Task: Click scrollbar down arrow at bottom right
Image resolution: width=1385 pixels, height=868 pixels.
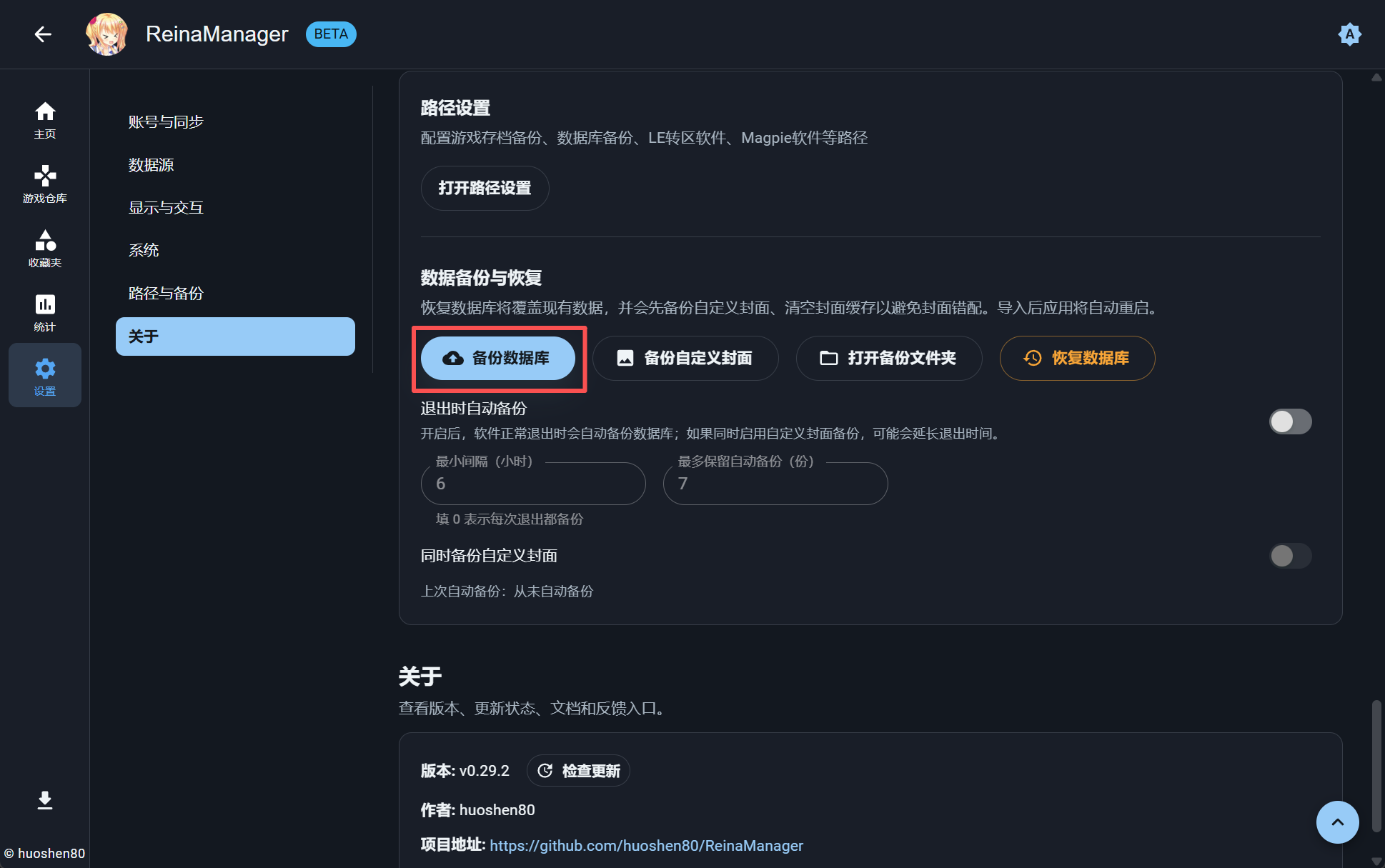Action: click(x=1376, y=861)
